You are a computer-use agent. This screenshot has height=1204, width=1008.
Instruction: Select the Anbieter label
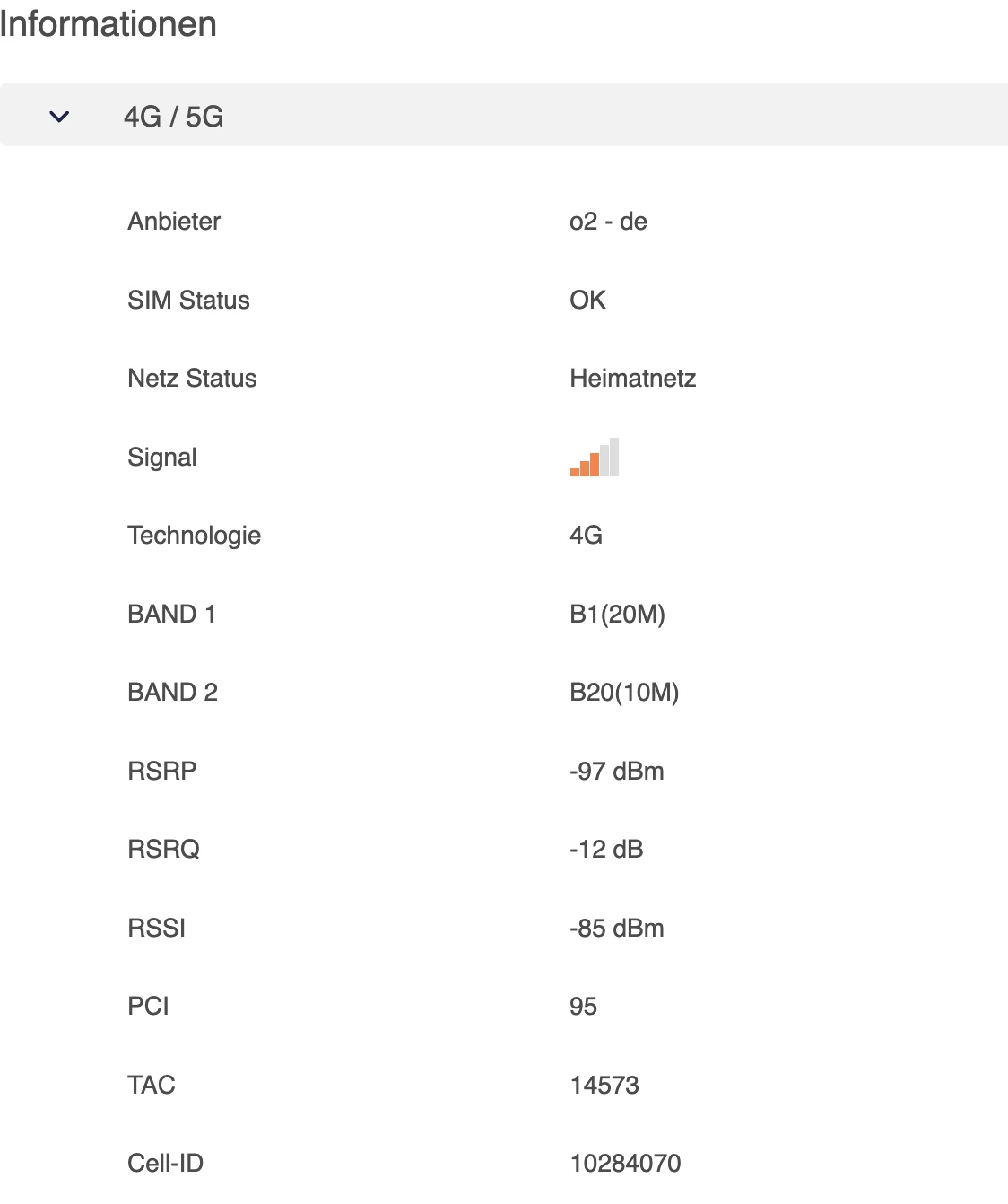click(174, 222)
